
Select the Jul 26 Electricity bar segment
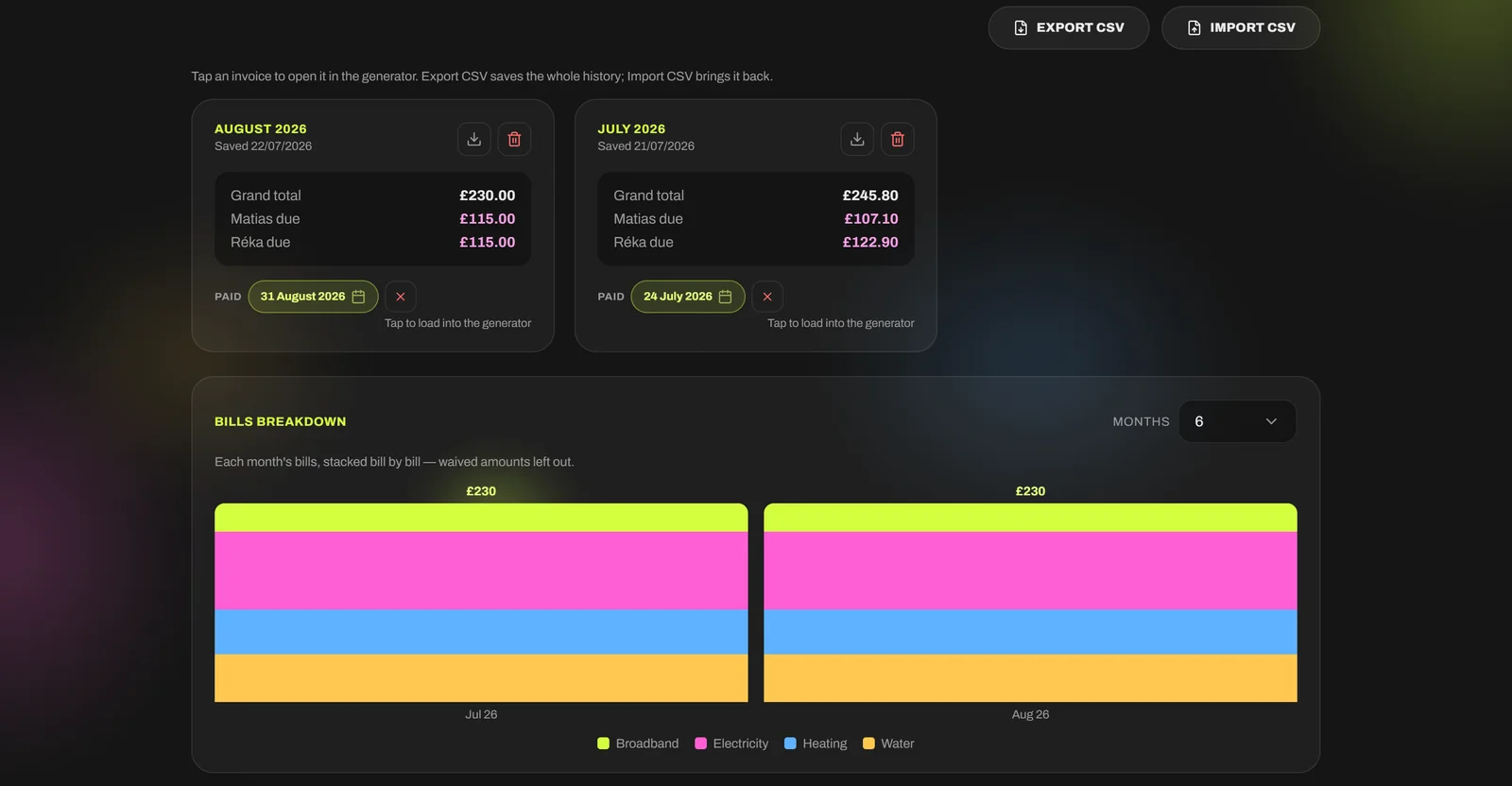(481, 571)
